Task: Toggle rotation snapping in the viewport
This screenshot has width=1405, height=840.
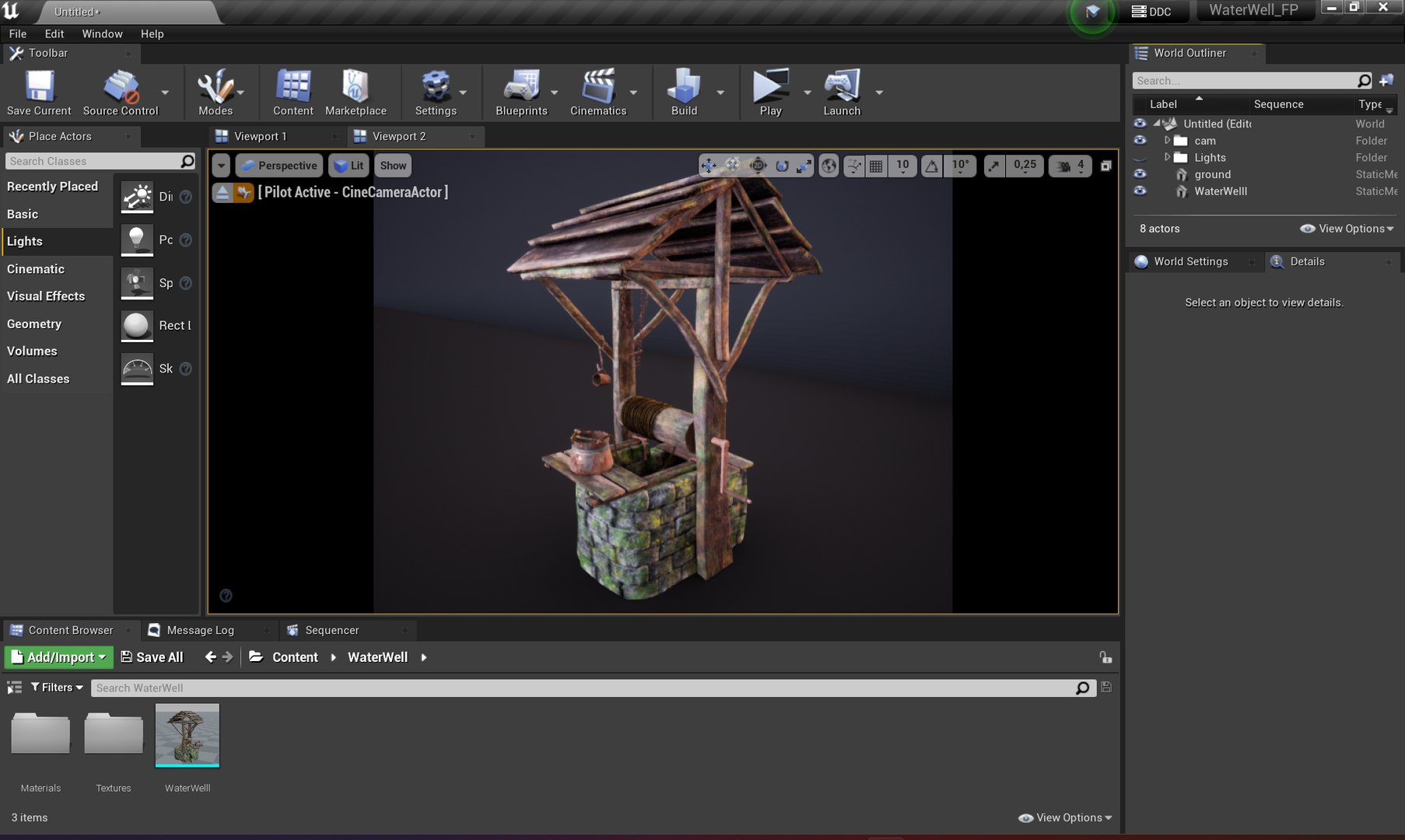Action: [x=931, y=166]
